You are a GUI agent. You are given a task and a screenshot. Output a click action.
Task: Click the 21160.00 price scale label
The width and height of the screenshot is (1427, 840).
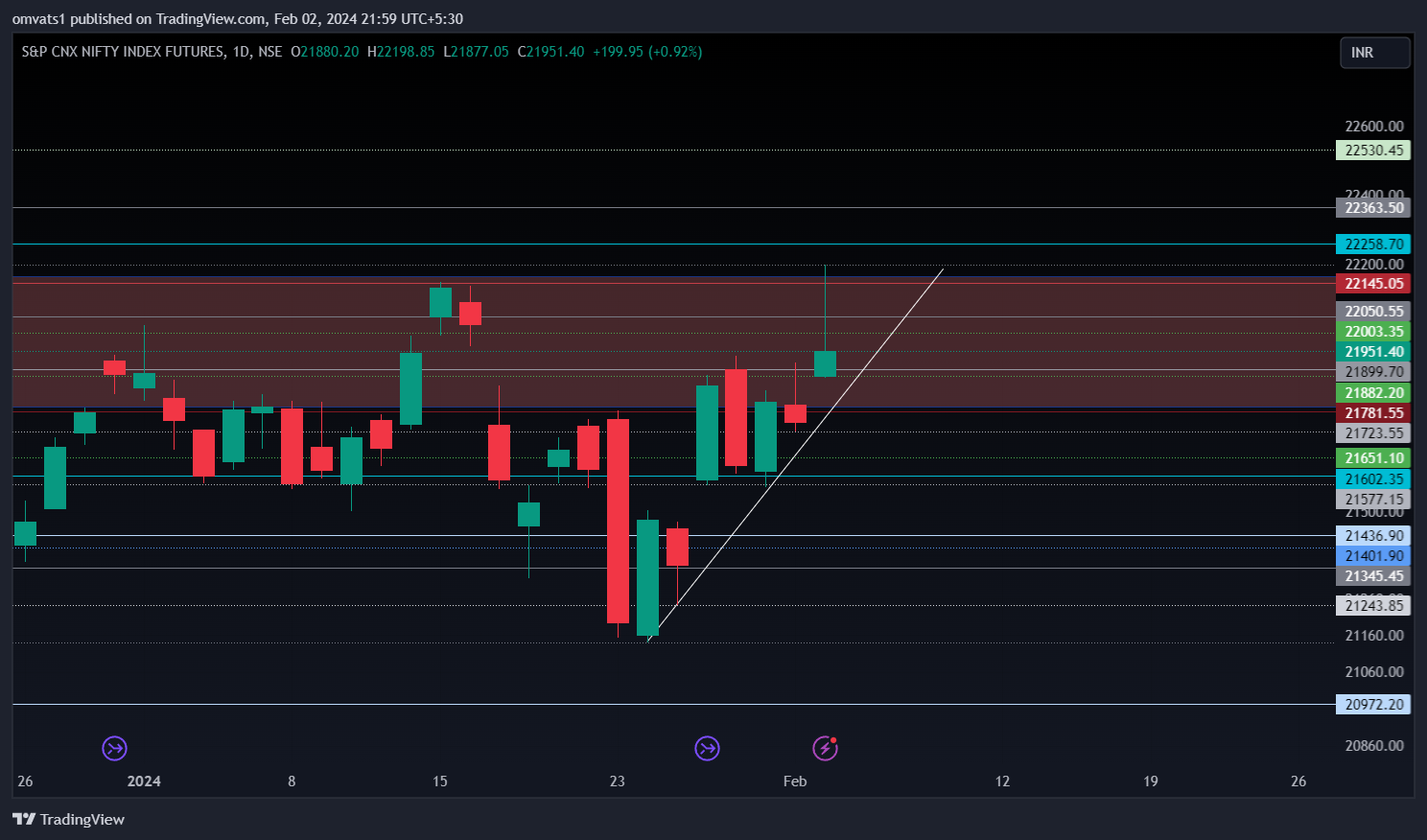click(x=1374, y=636)
